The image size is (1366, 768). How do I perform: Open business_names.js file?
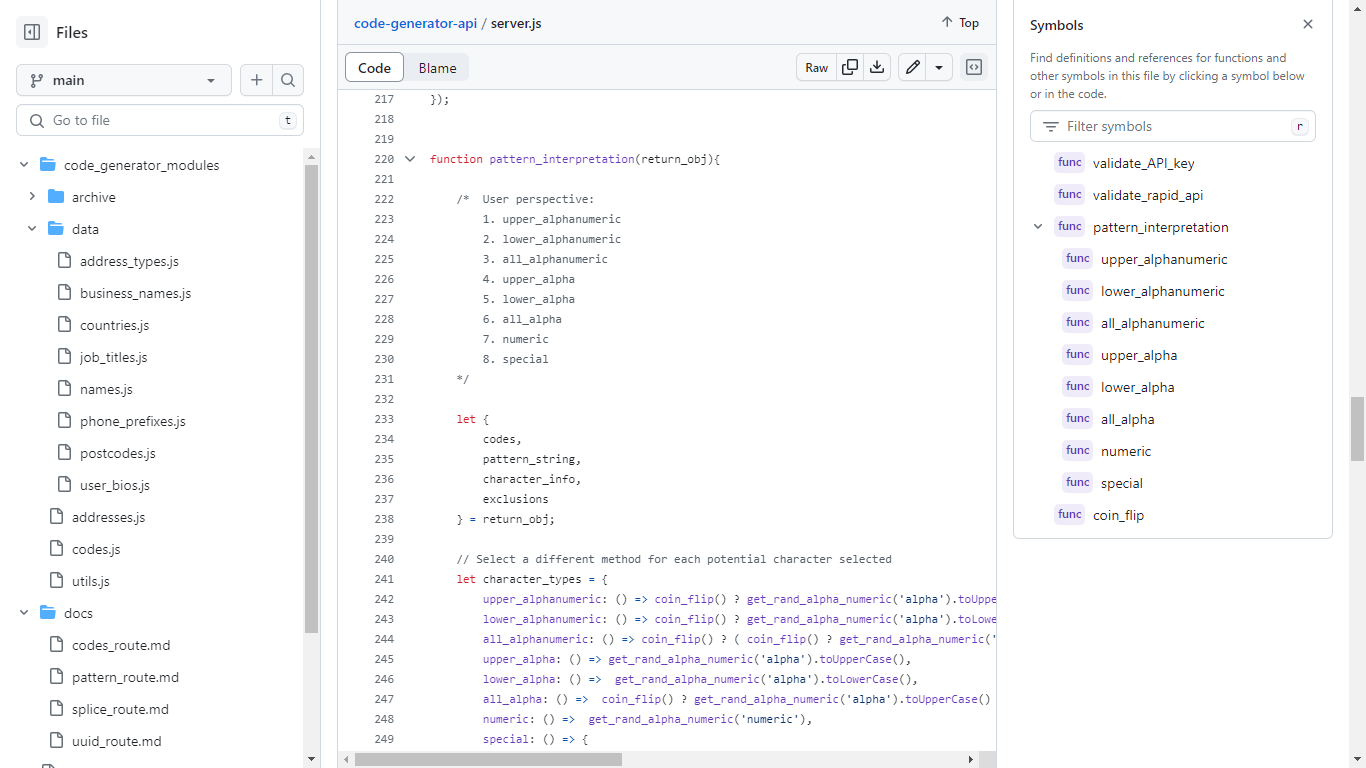[135, 293]
